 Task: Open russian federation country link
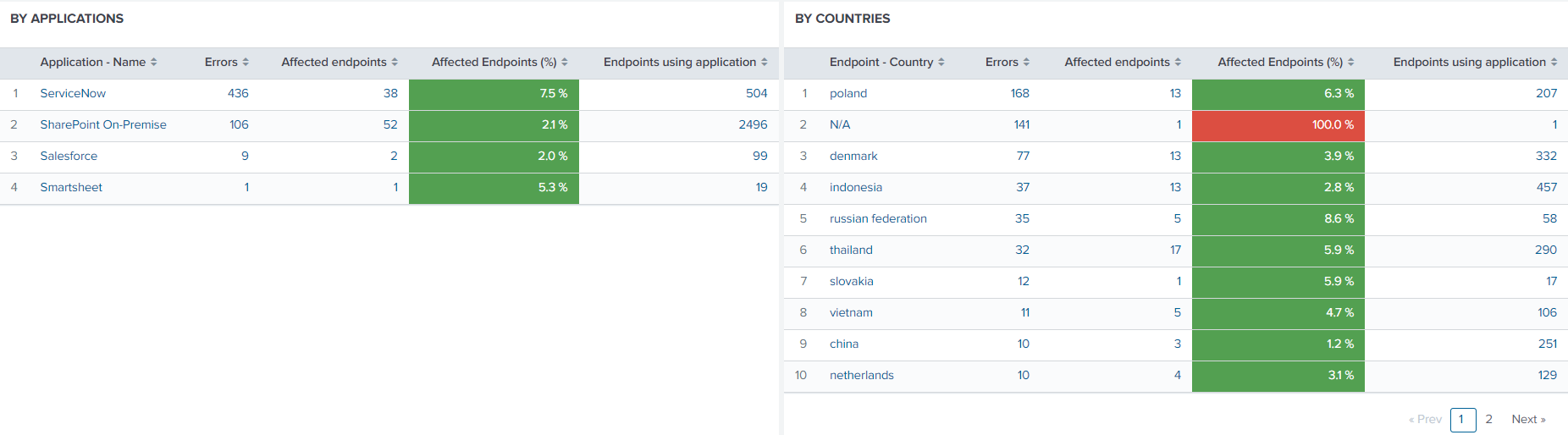pyautogui.click(x=878, y=219)
